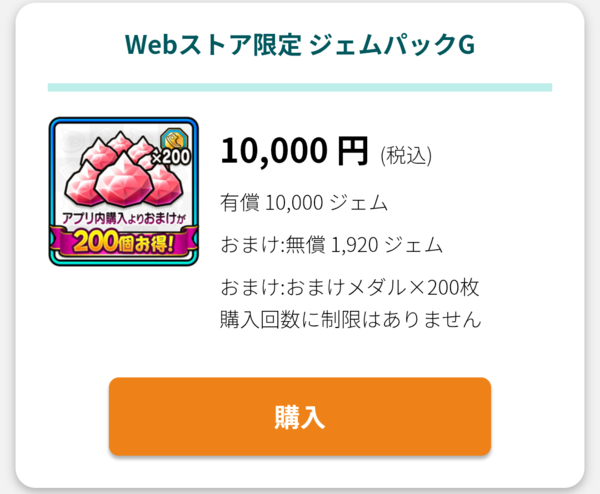
Task: Click the 10,000 円 price text
Action: [294, 151]
